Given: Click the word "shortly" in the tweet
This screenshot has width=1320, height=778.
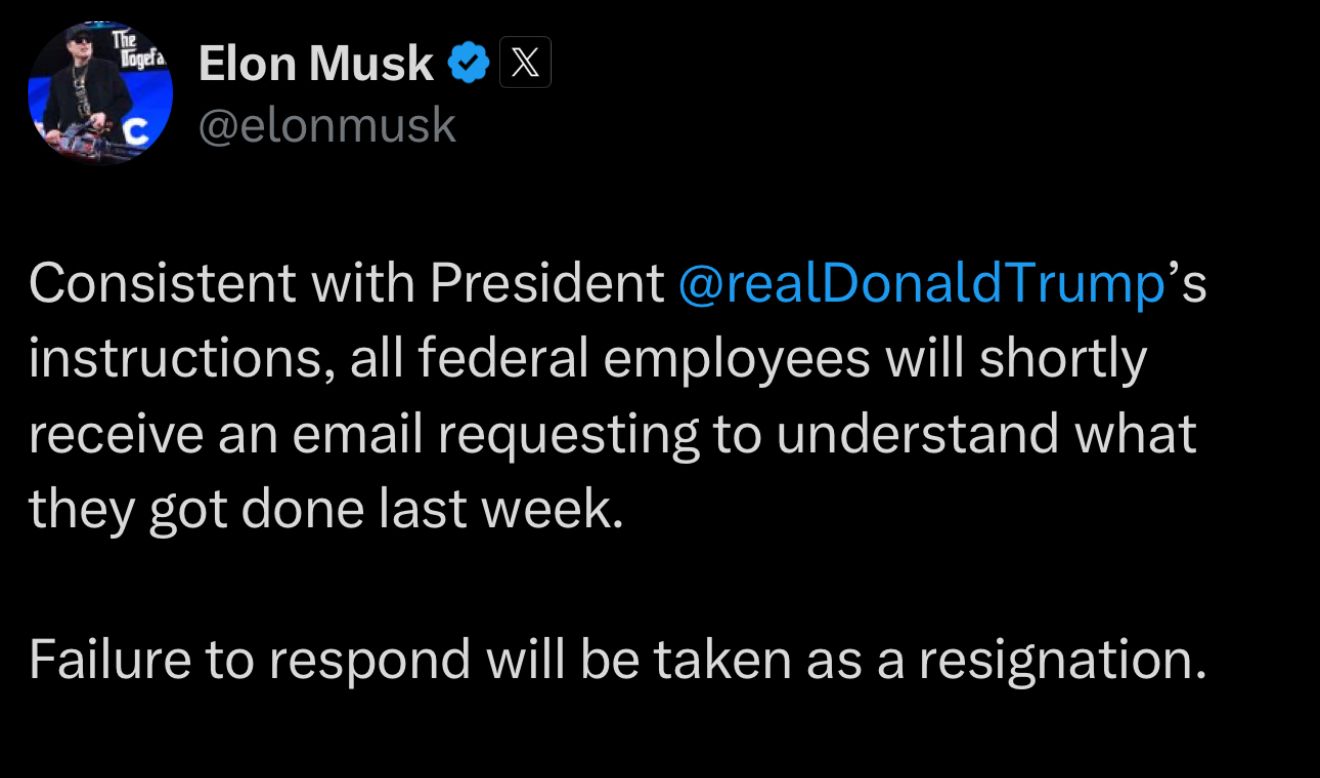Looking at the screenshot, I should coord(1061,360).
